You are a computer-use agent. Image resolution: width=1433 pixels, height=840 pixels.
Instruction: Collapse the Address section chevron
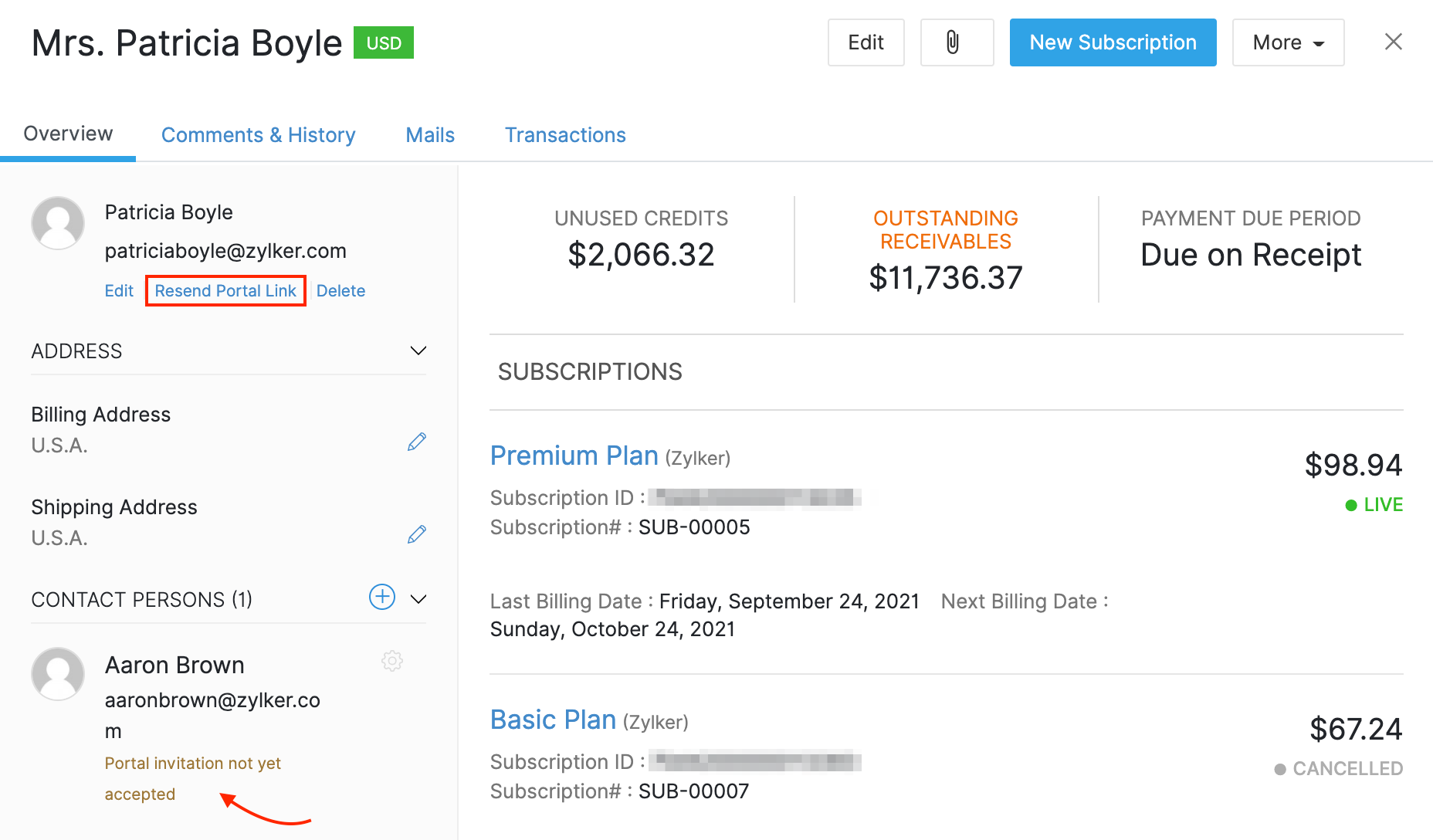(418, 351)
